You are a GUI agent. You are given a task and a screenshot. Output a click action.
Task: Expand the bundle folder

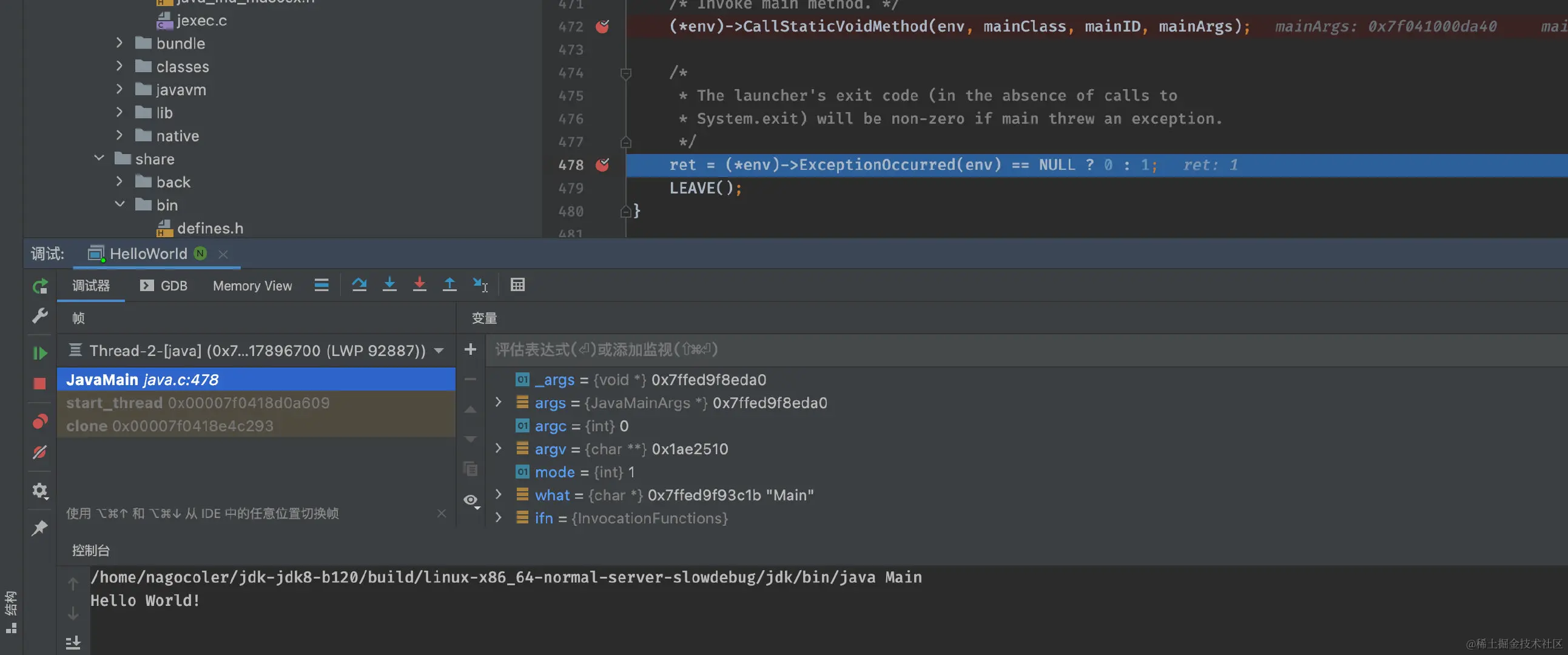(x=119, y=43)
